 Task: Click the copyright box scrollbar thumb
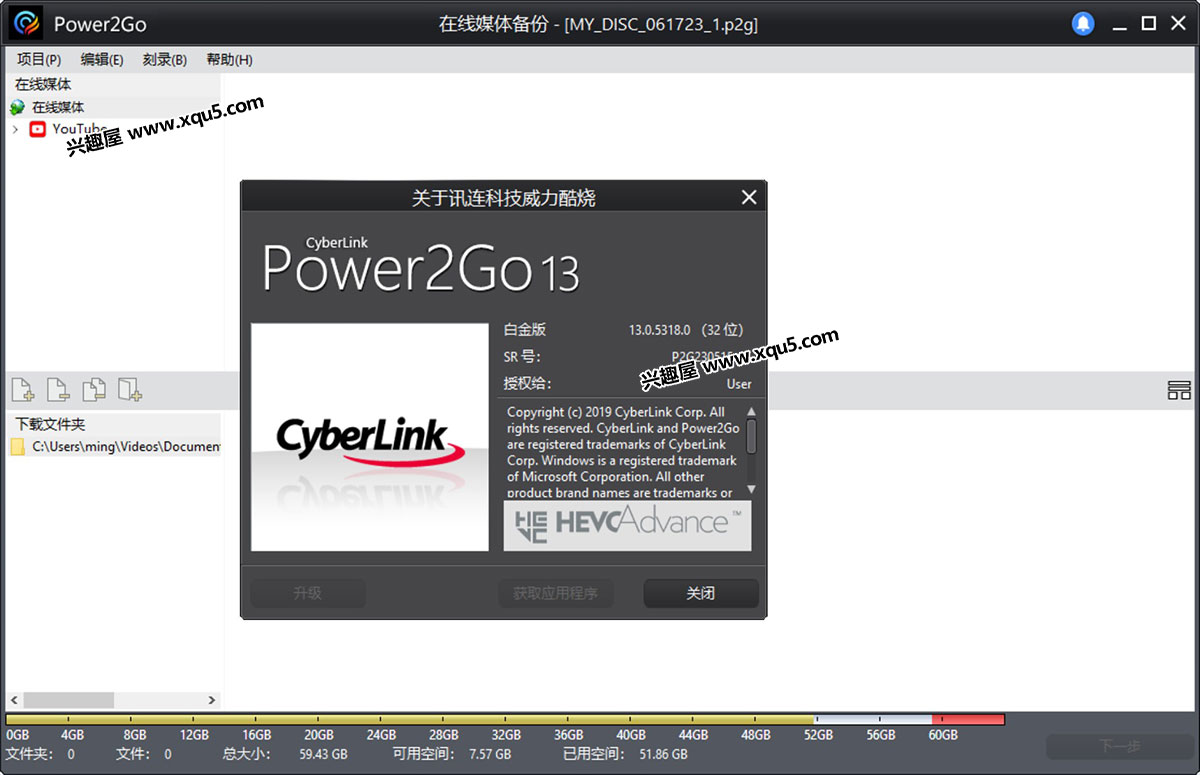coord(751,436)
